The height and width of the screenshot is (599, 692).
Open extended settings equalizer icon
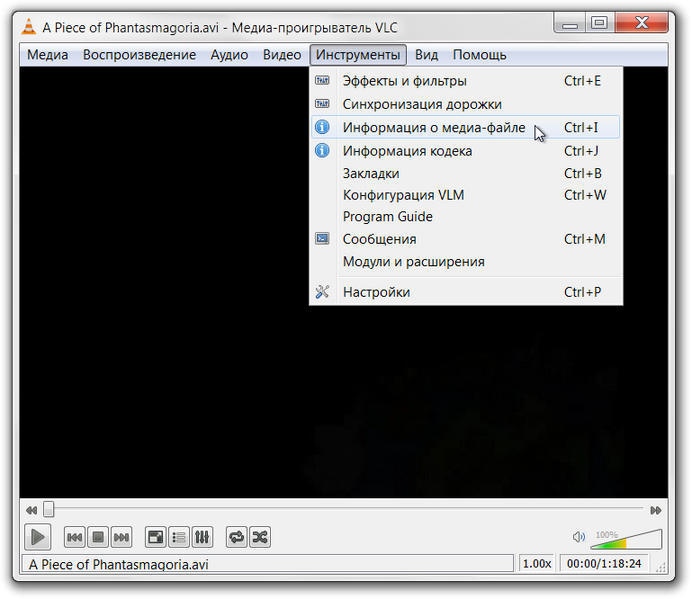click(x=202, y=537)
